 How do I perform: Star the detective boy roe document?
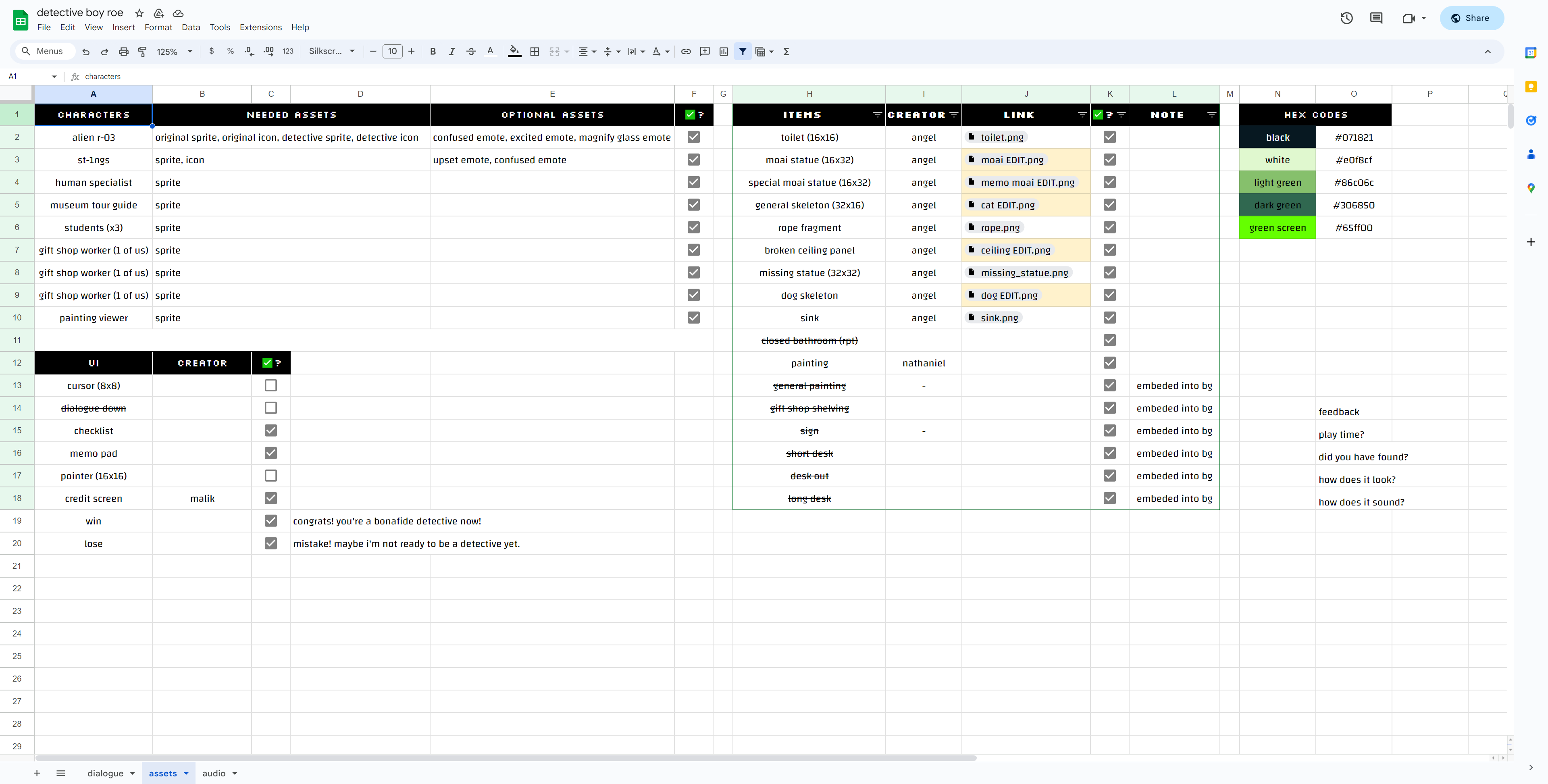click(x=139, y=13)
